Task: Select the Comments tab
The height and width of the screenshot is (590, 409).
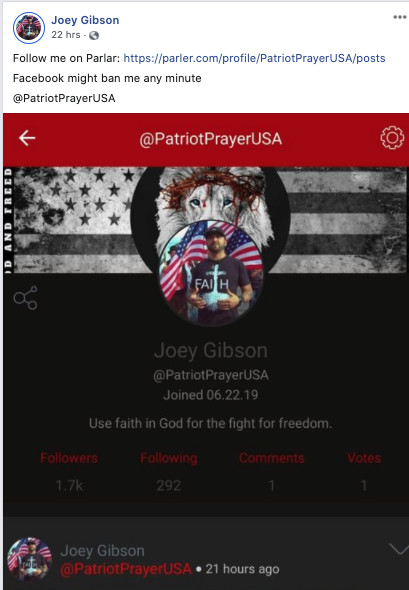Action: click(x=272, y=458)
